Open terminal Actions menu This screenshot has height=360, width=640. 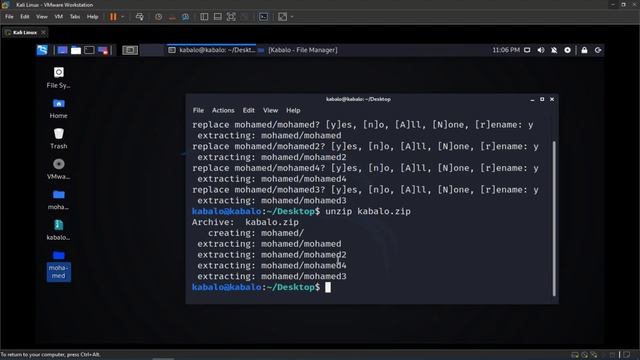pyautogui.click(x=223, y=110)
